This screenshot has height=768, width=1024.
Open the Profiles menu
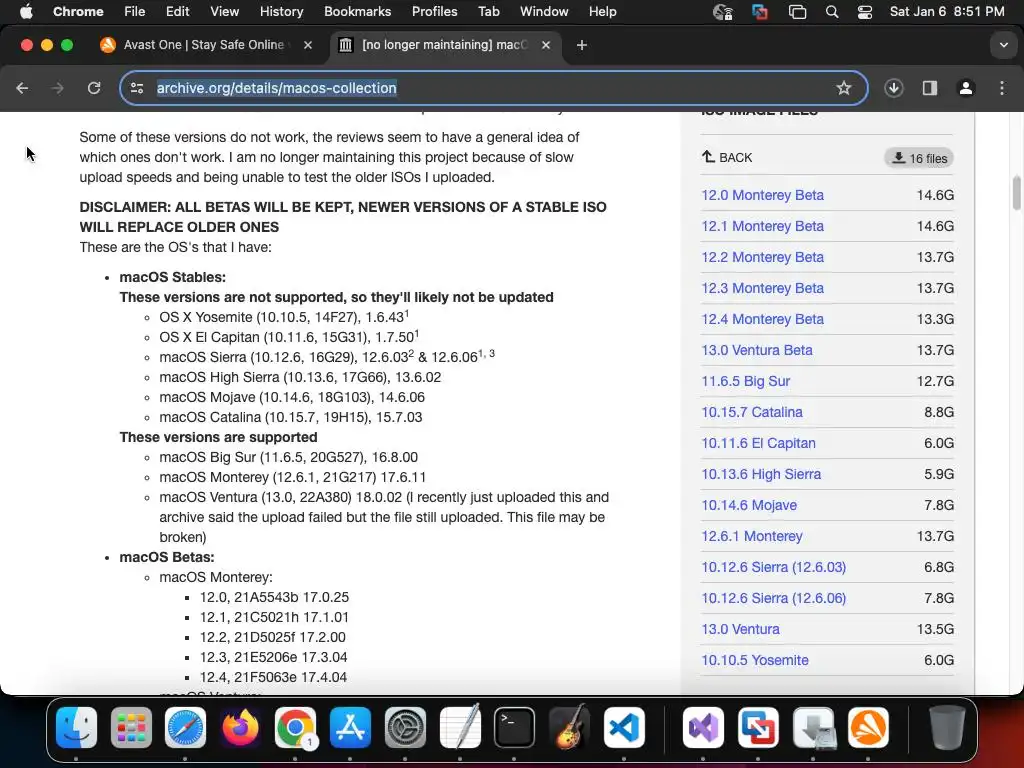click(434, 12)
